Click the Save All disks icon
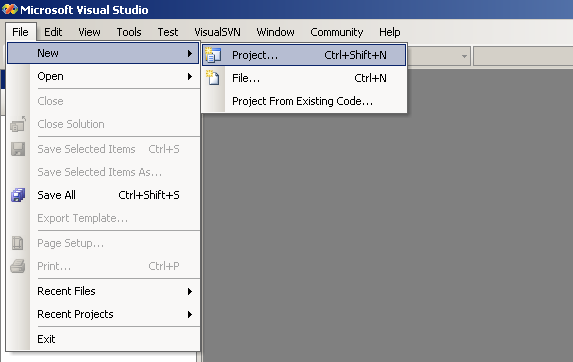This screenshot has height=362, width=573. pyautogui.click(x=18, y=195)
